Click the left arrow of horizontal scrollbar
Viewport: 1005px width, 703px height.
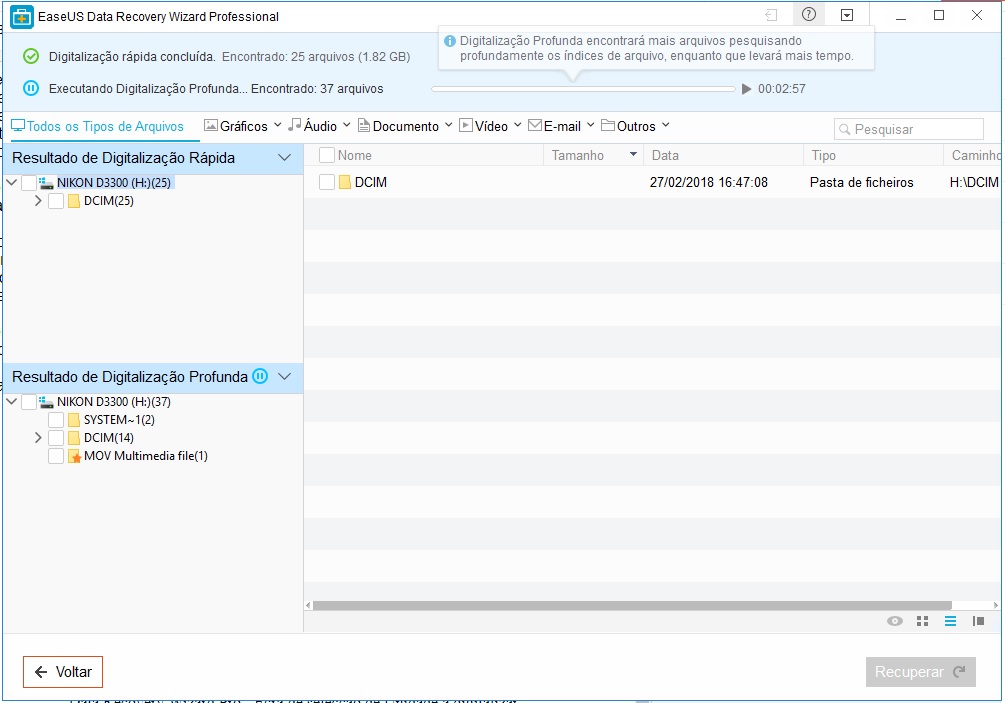308,605
